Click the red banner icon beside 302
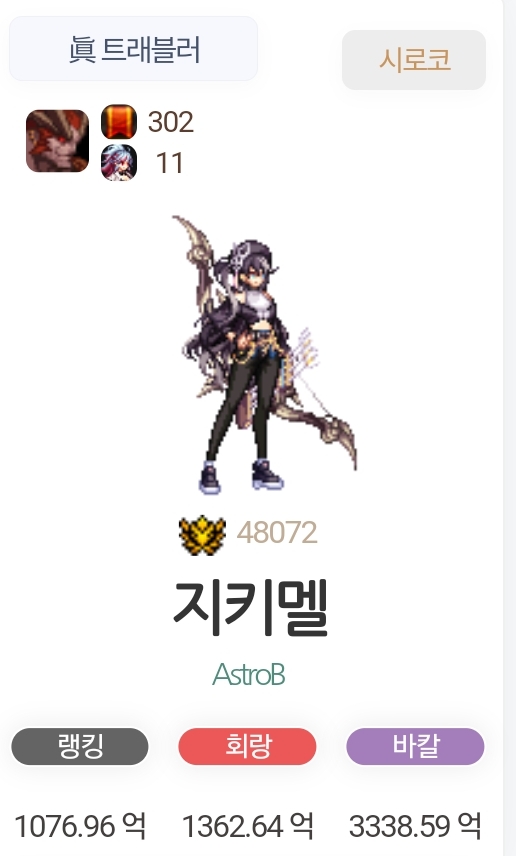516x856 pixels. [119, 121]
